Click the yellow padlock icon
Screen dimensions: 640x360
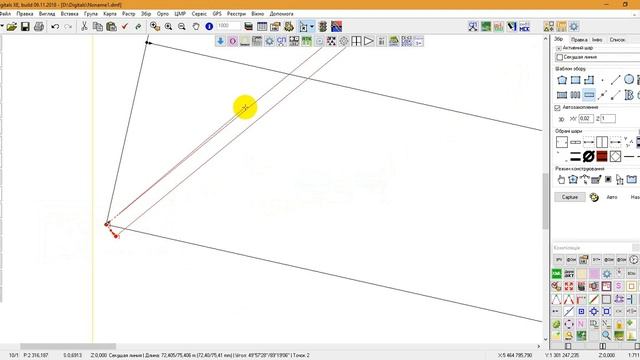pos(619,324)
